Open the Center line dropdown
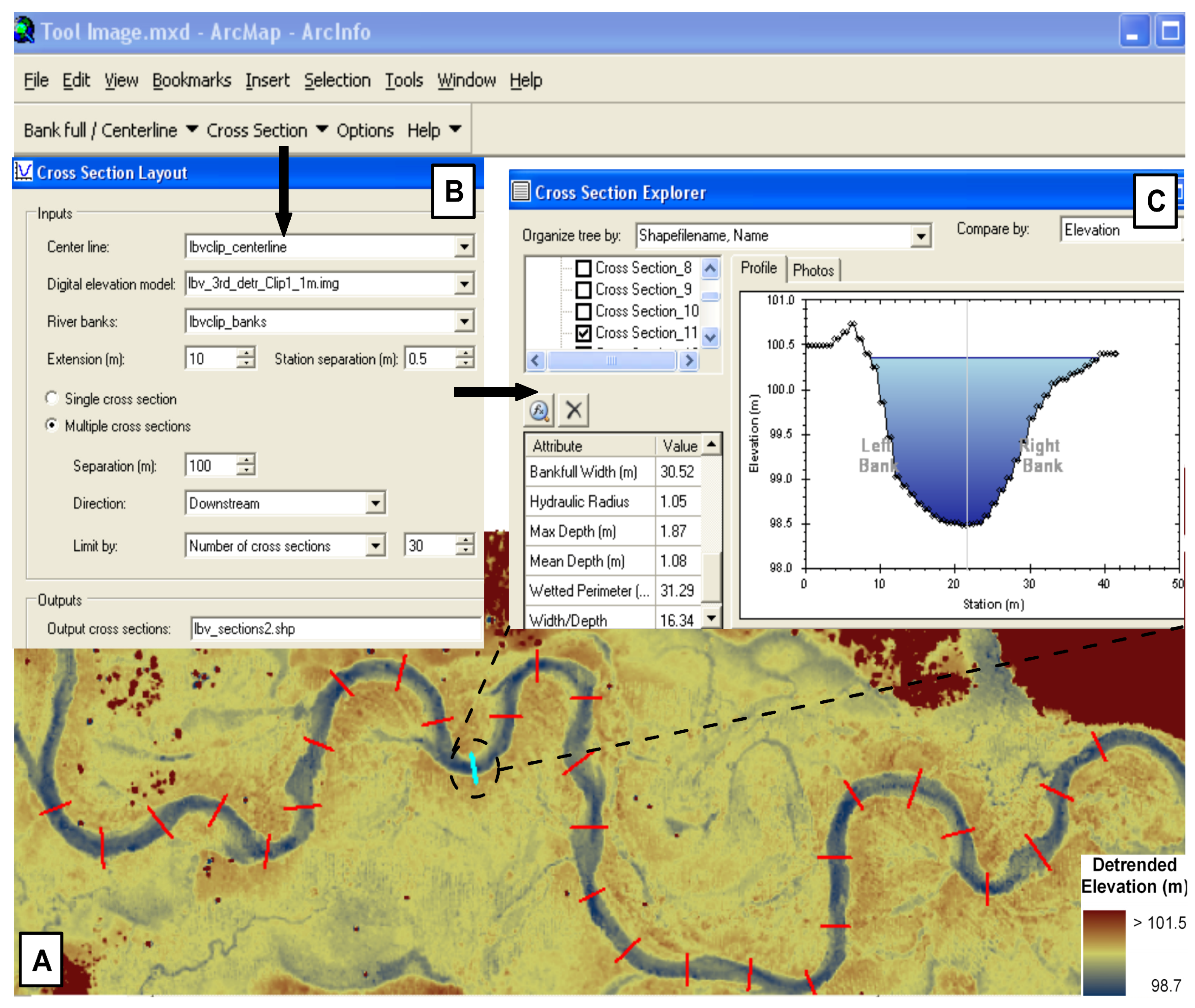The image size is (1195, 1008). [464, 247]
